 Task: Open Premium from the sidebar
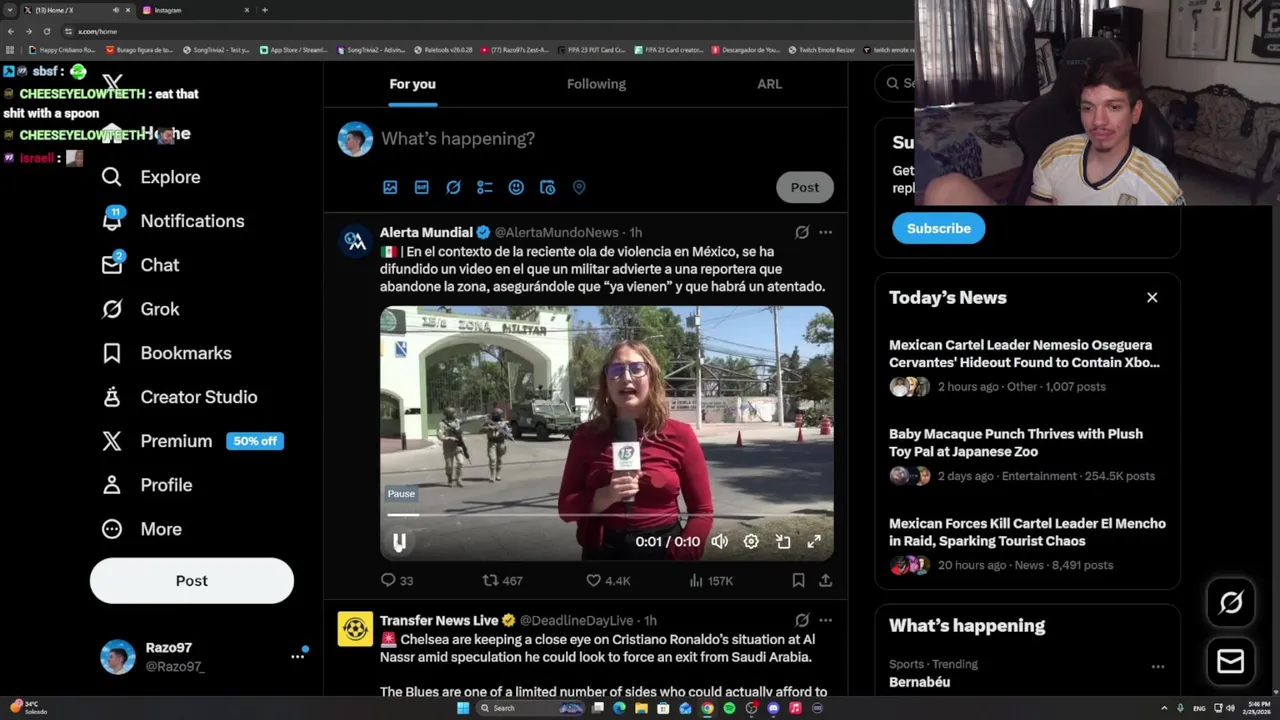click(192, 441)
